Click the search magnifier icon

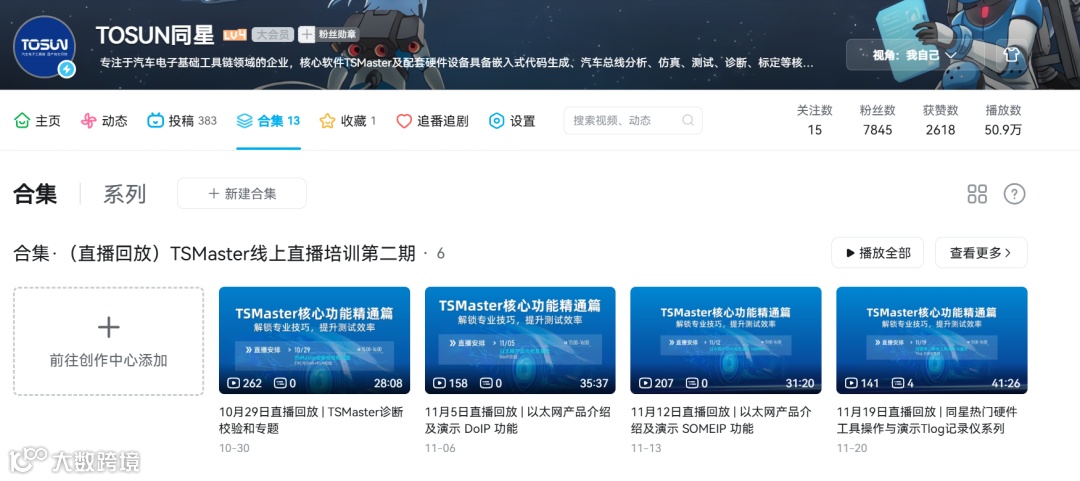pyautogui.click(x=687, y=121)
